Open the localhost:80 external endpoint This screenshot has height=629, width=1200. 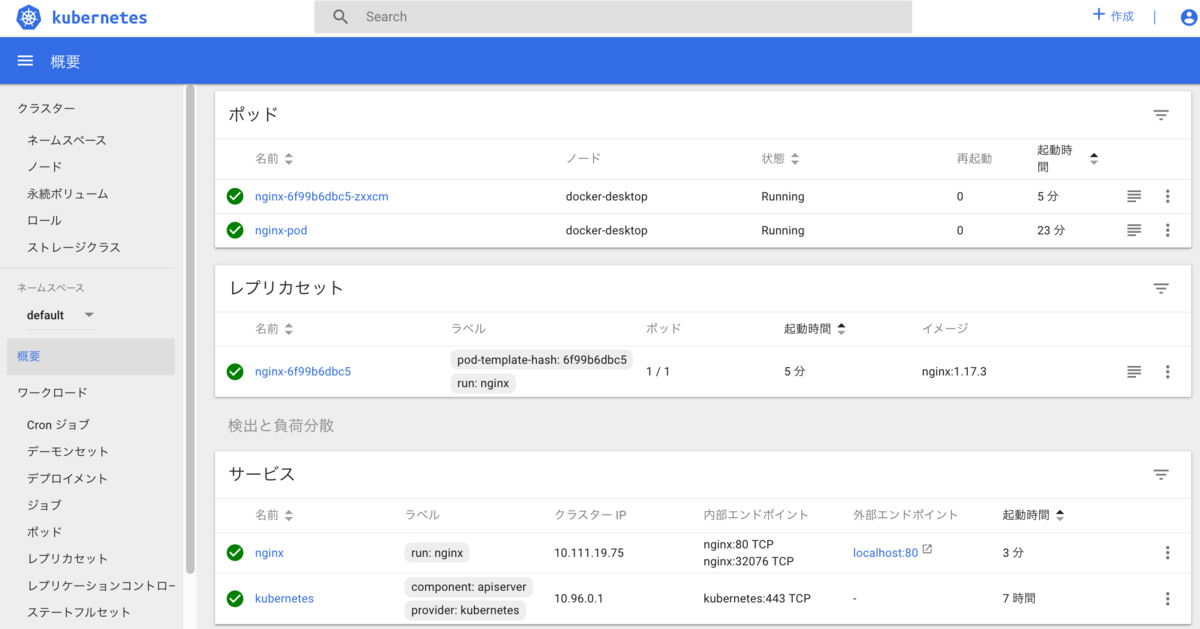885,553
